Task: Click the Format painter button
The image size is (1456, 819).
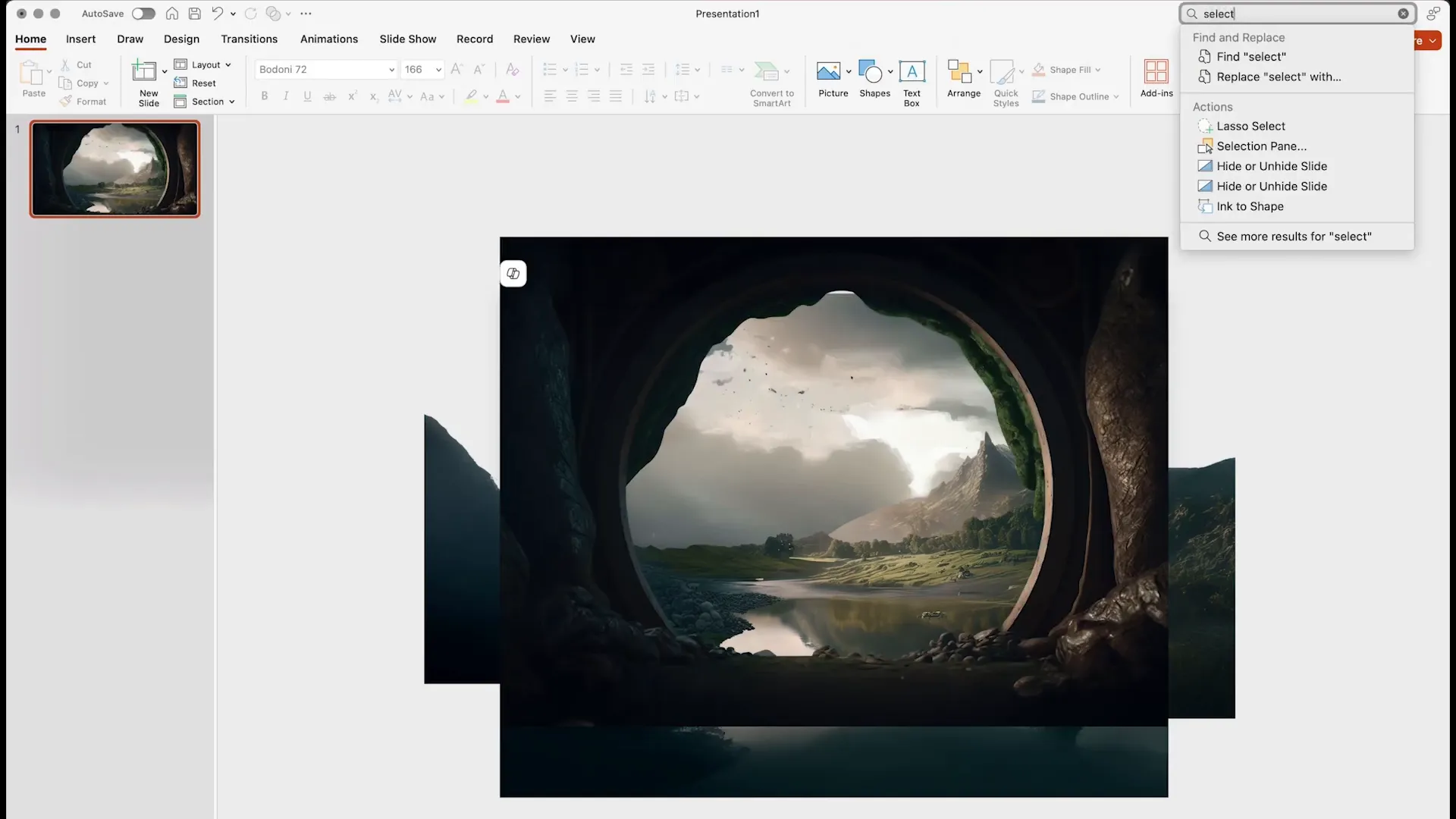Action: (x=83, y=102)
